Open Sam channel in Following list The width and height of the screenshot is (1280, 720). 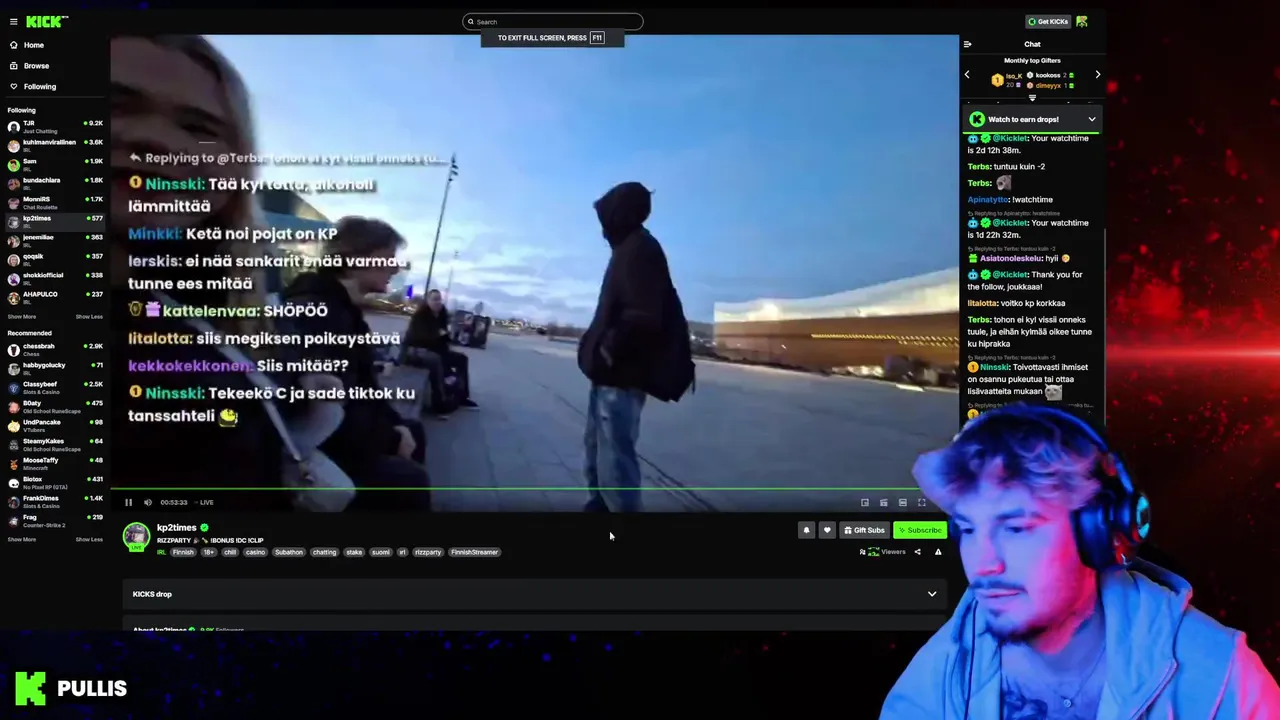(x=55, y=165)
